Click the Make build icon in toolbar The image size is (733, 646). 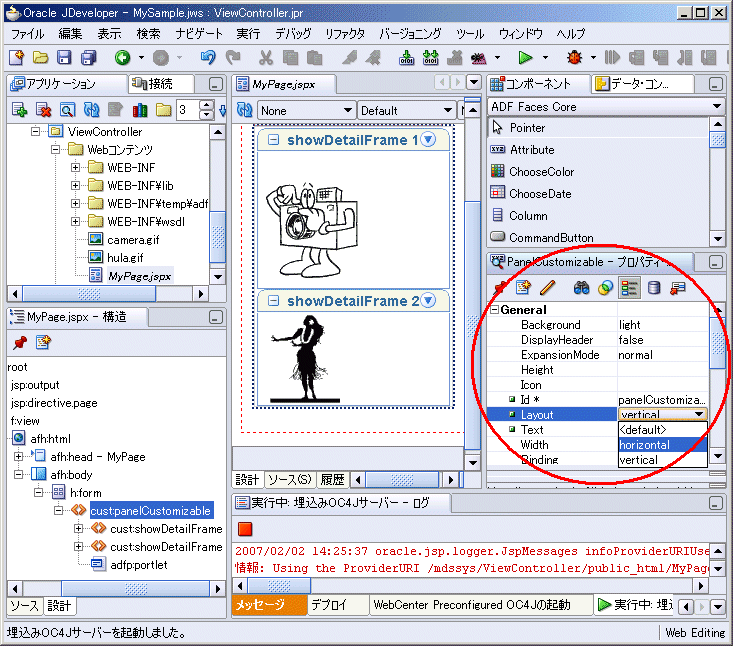(x=406, y=57)
